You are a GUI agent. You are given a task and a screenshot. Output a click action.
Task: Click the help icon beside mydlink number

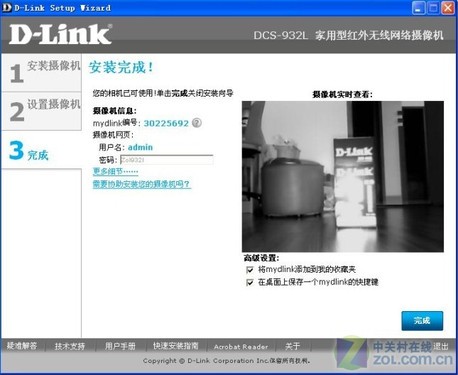click(197, 123)
